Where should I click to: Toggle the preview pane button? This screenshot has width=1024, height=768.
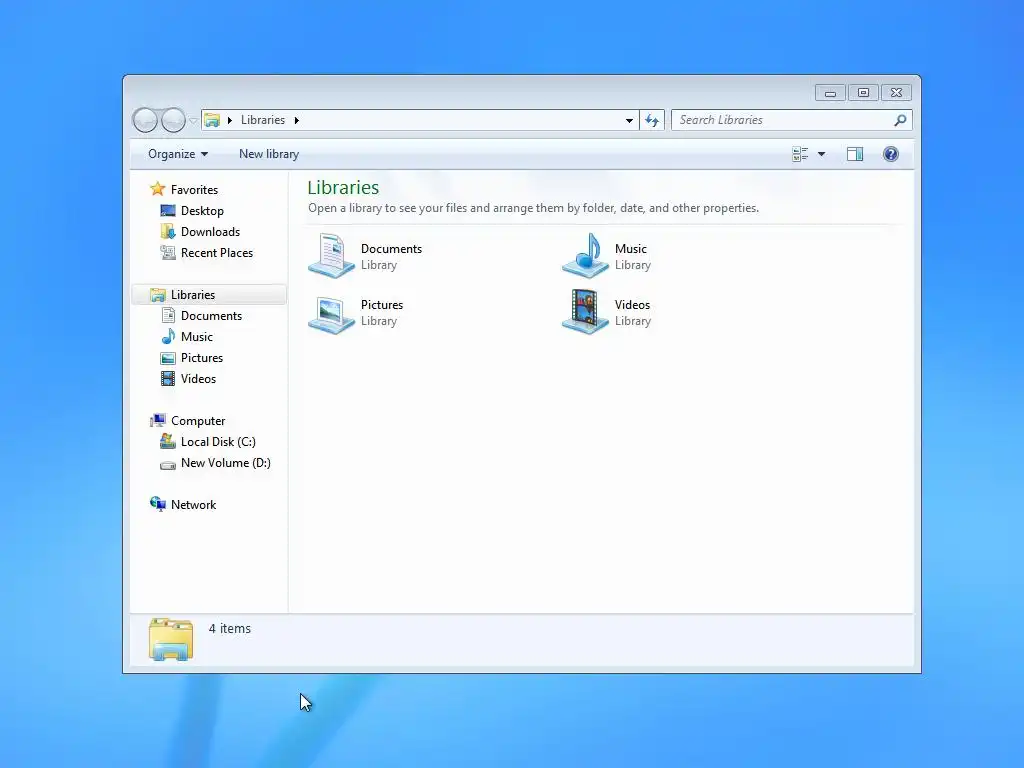[855, 154]
